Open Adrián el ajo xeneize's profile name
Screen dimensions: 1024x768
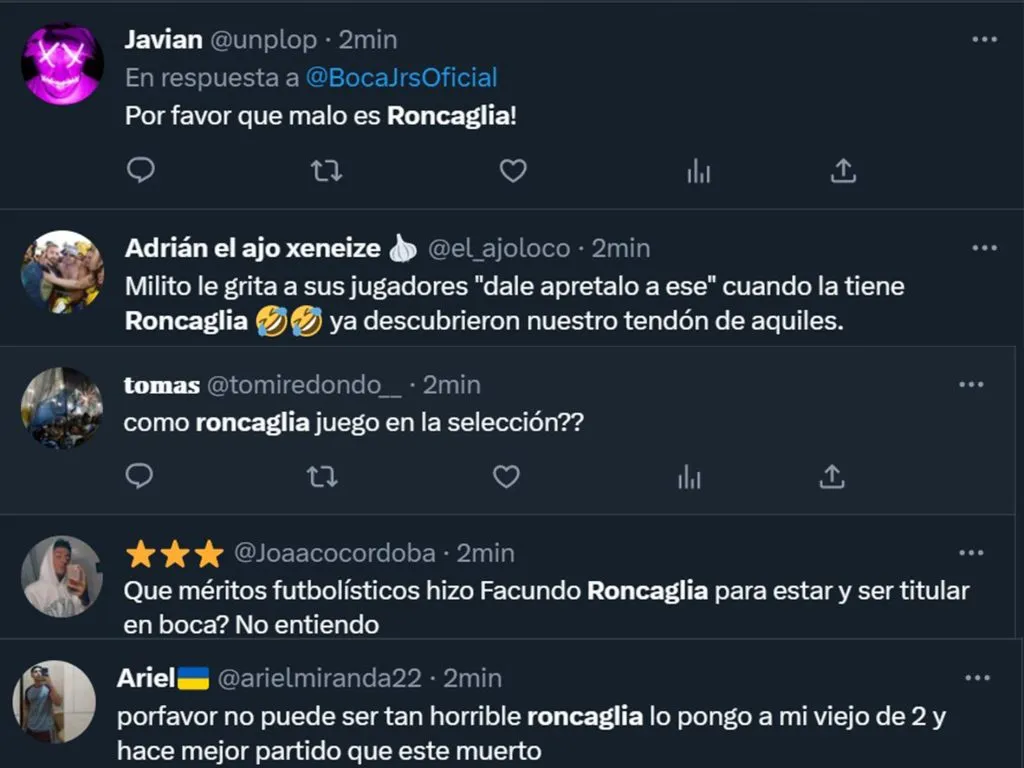pyautogui.click(x=253, y=248)
